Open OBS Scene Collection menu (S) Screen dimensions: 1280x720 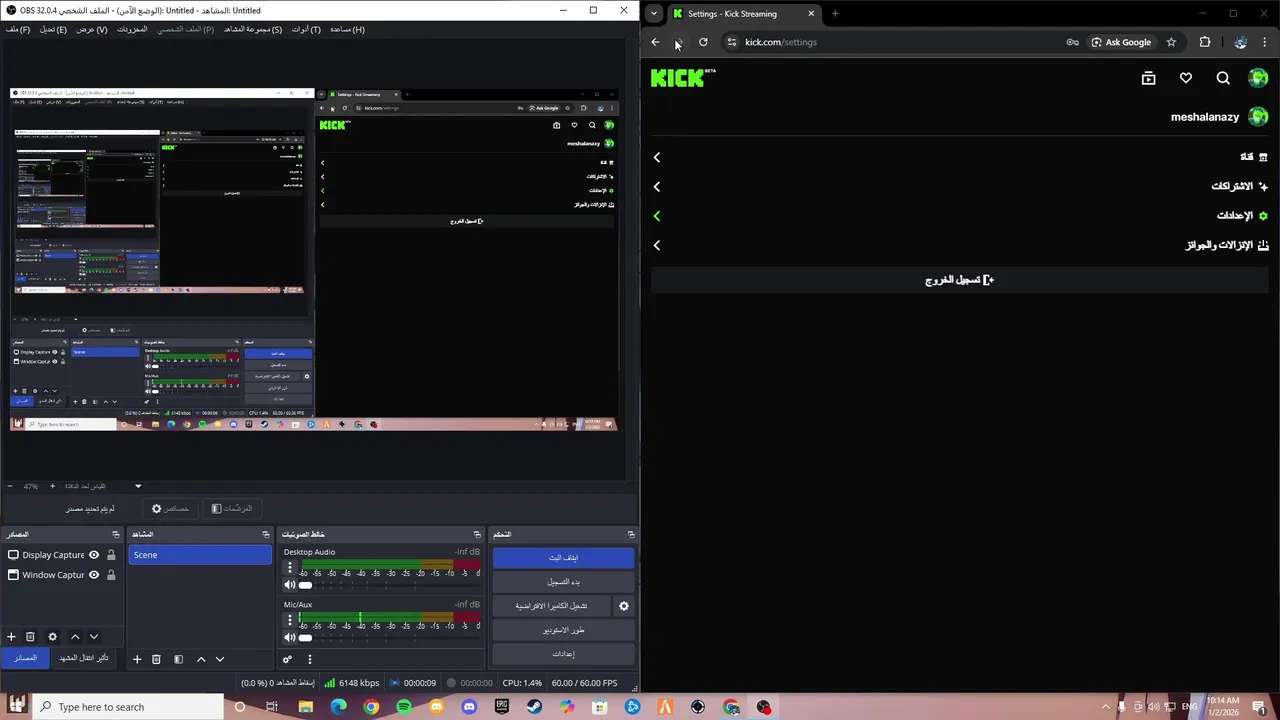pyautogui.click(x=253, y=29)
